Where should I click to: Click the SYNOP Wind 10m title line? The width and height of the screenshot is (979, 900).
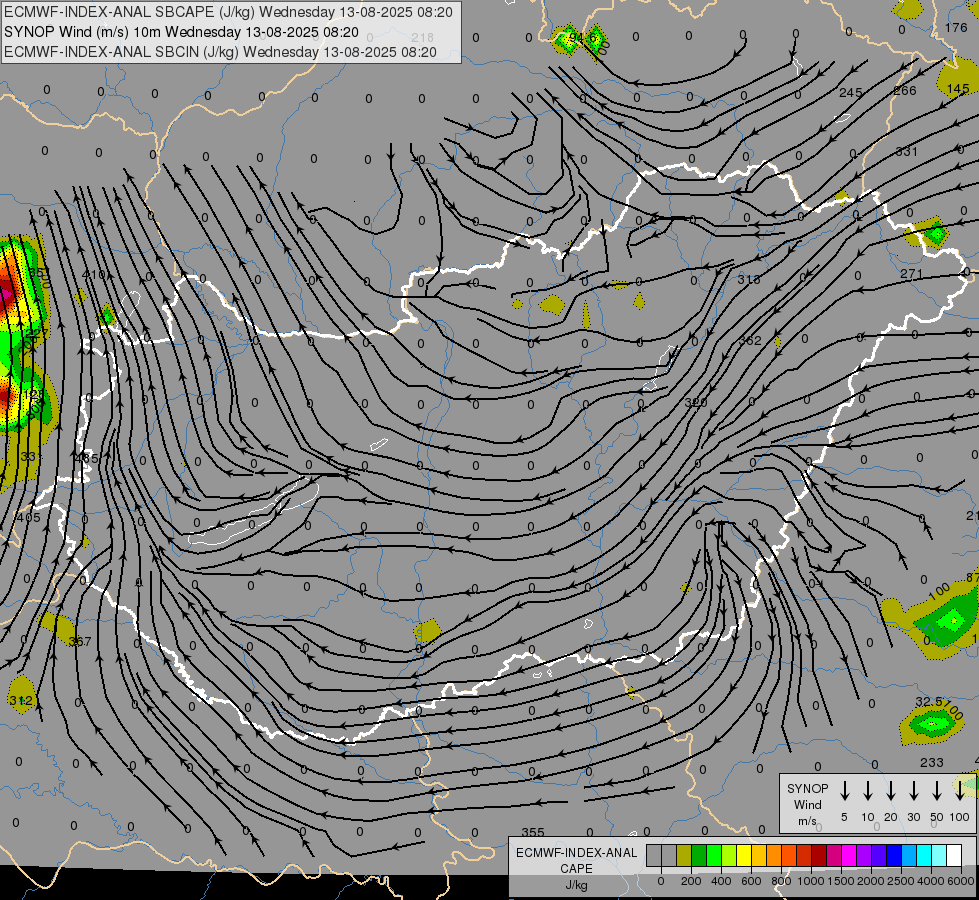click(x=181, y=32)
